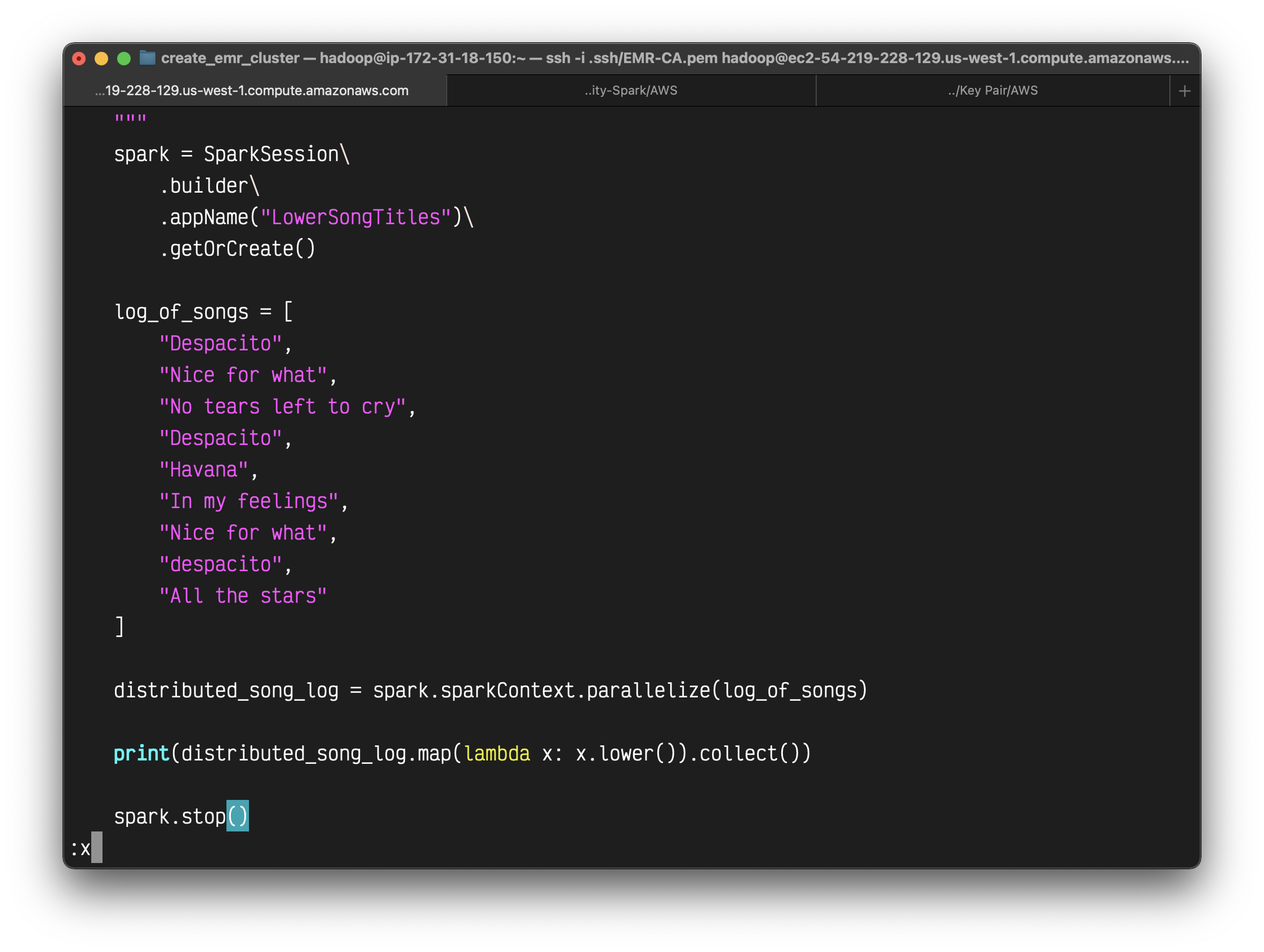Image resolution: width=1264 pixels, height=952 pixels.
Task: Click on the lambda keyword
Action: point(497,753)
